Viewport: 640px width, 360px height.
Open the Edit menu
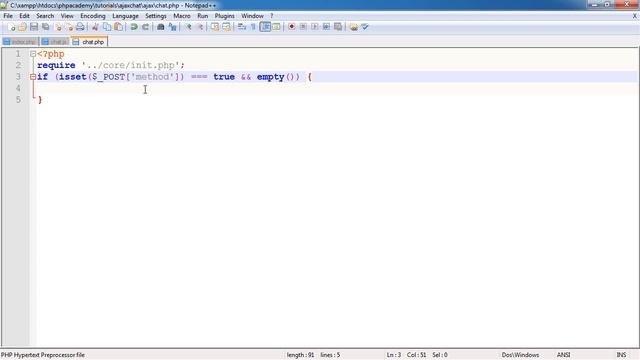(x=24, y=16)
